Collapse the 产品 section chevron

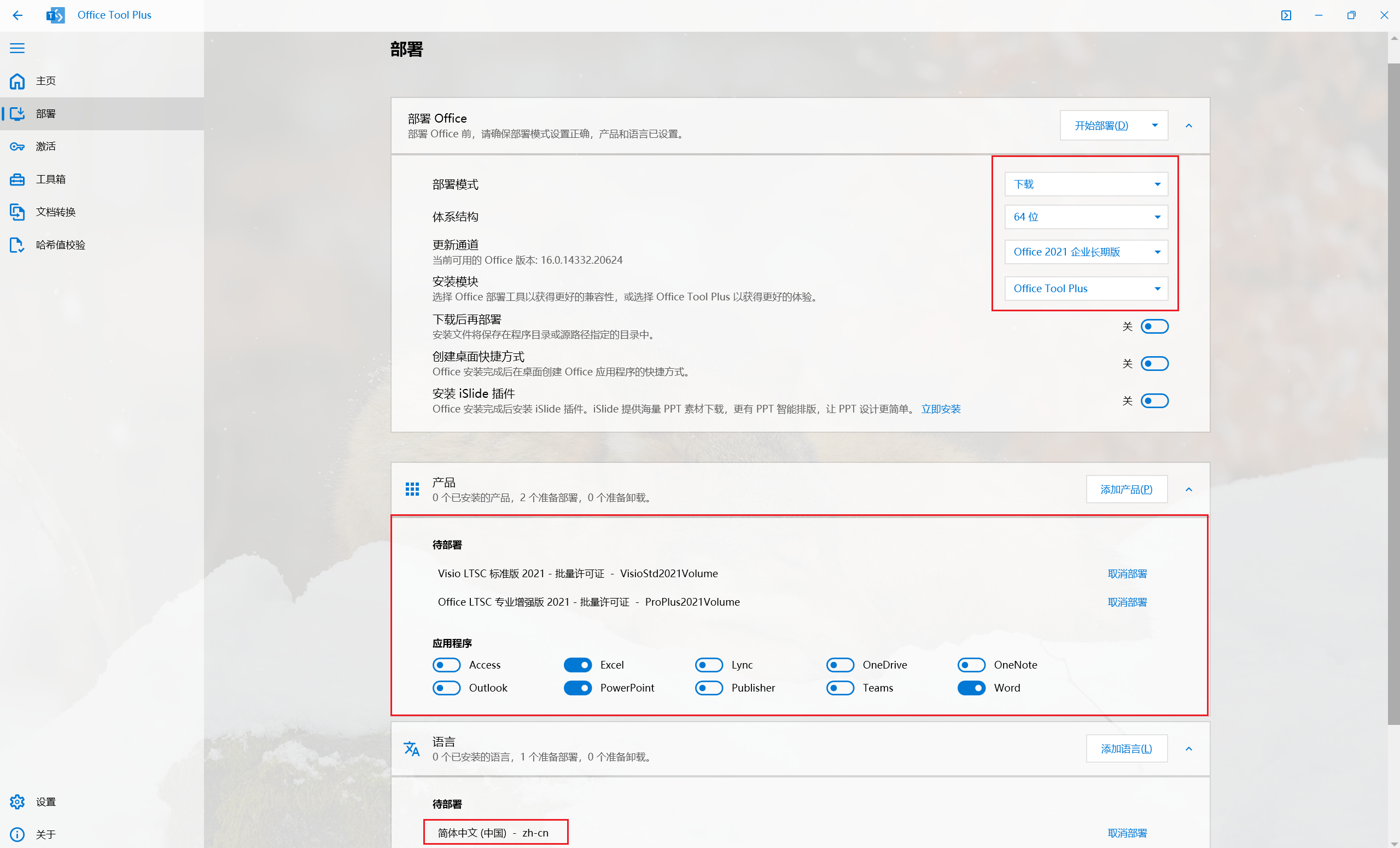[1189, 489]
